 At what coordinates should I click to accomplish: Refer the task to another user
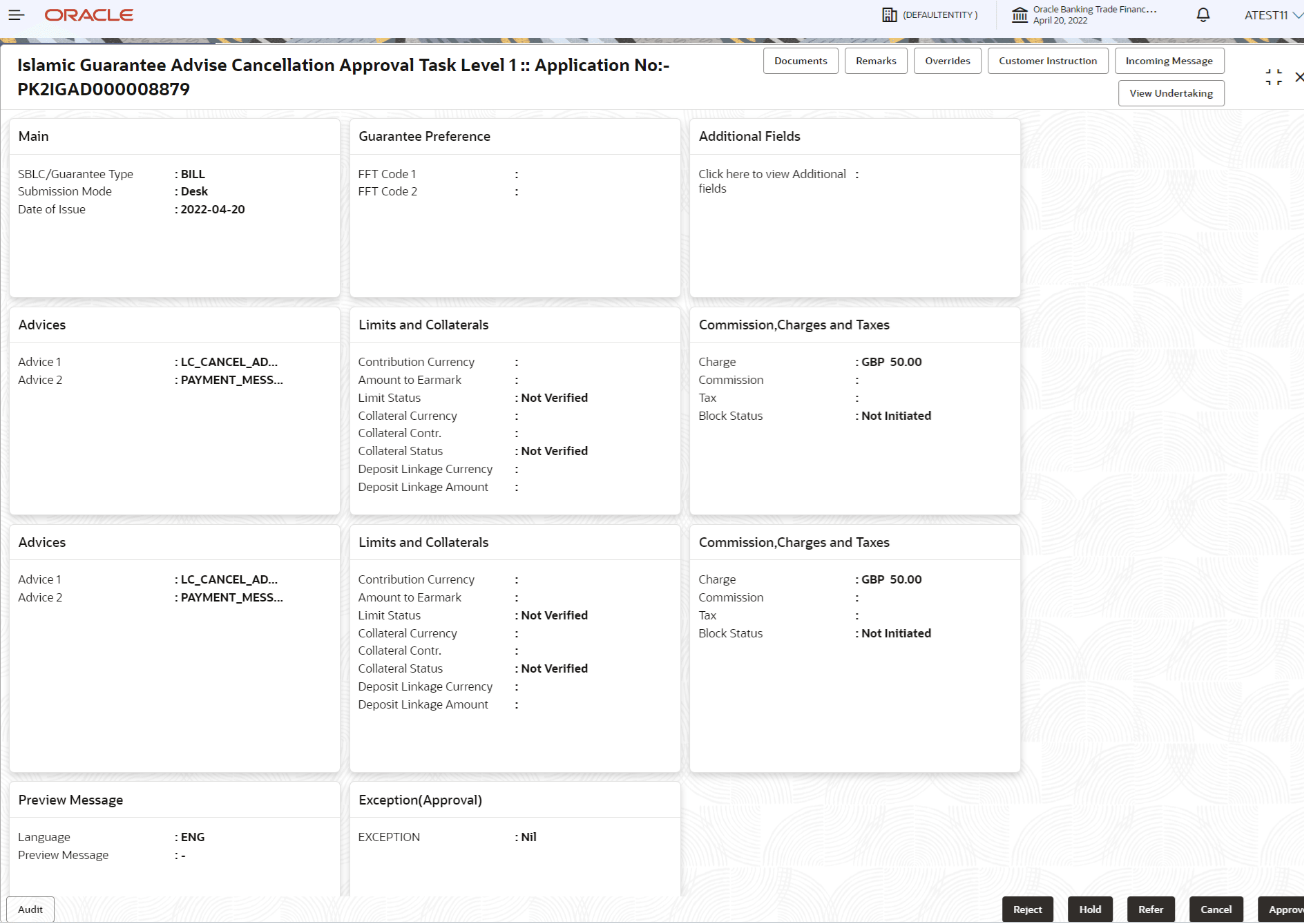[x=1151, y=909]
